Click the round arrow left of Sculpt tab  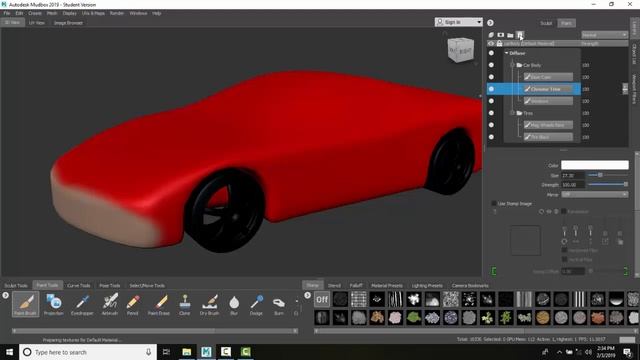tap(490, 23)
